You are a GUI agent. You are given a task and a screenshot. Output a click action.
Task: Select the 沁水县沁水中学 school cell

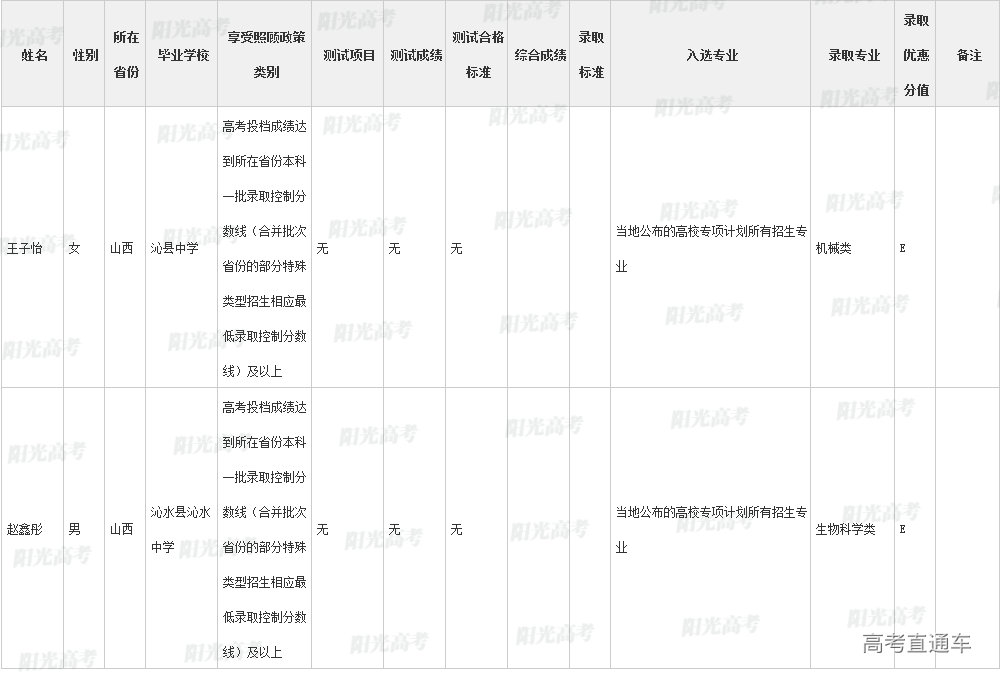click(180, 529)
